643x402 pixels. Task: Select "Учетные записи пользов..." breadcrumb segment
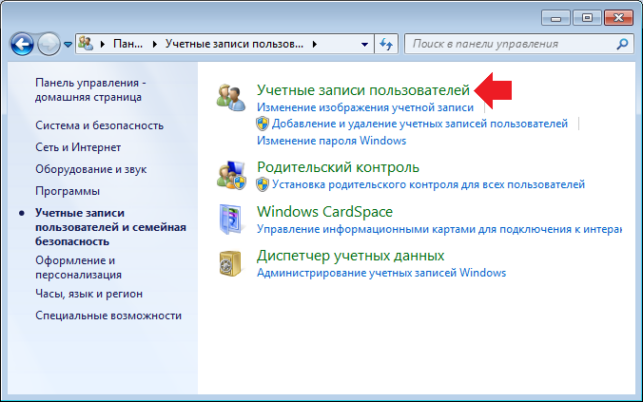coord(234,44)
